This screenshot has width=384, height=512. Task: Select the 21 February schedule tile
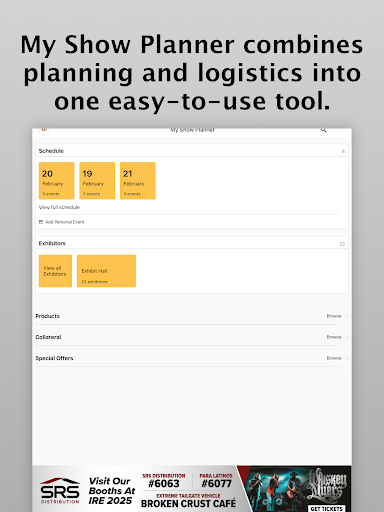point(138,181)
